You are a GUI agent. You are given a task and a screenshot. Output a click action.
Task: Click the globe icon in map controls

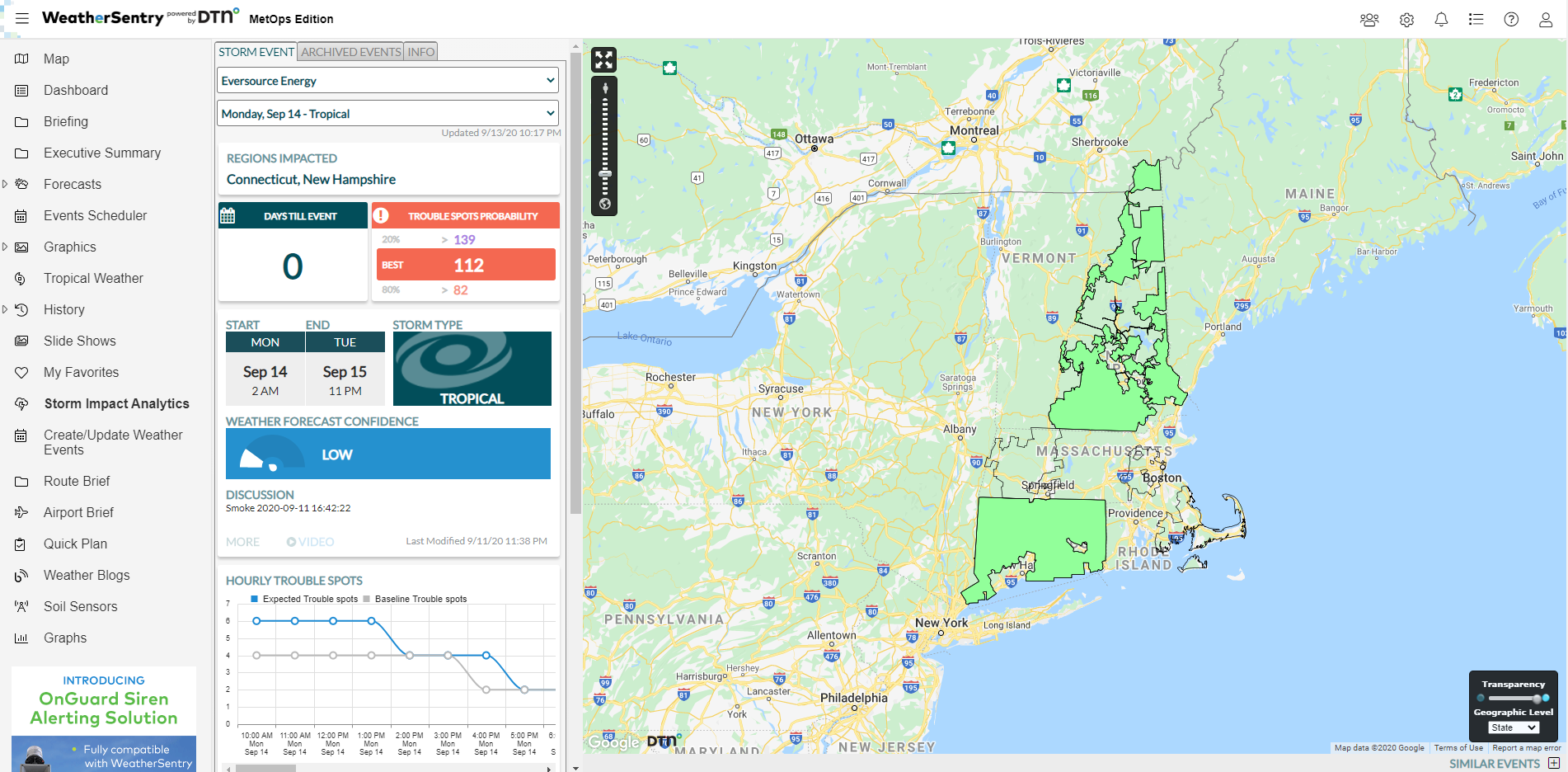click(x=603, y=201)
